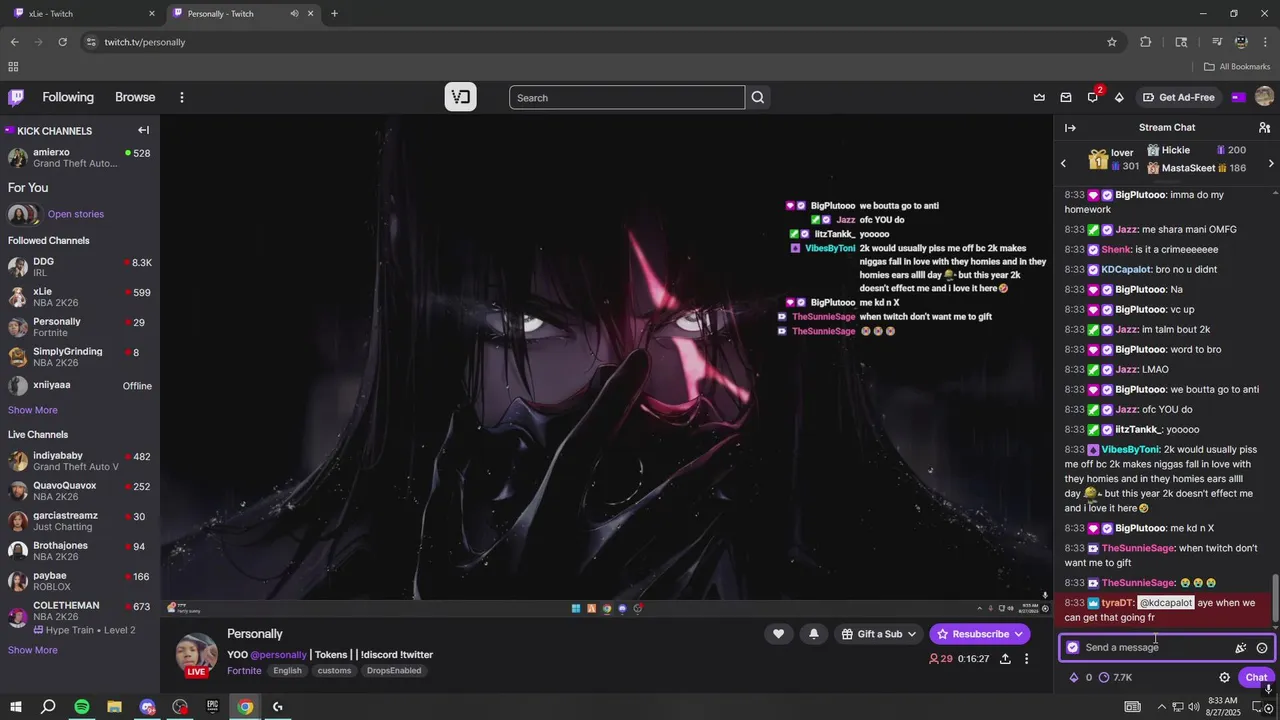Click Get Ad-Free button
This screenshot has width=1280, height=720.
click(1179, 97)
